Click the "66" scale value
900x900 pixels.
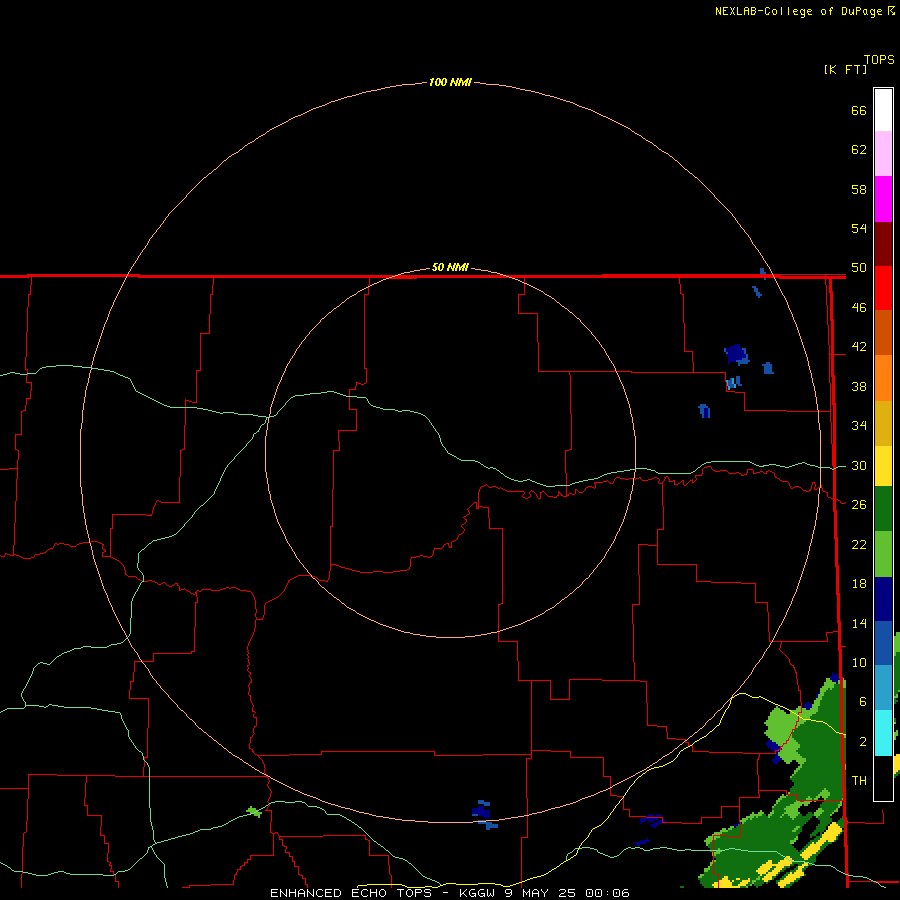[859, 111]
